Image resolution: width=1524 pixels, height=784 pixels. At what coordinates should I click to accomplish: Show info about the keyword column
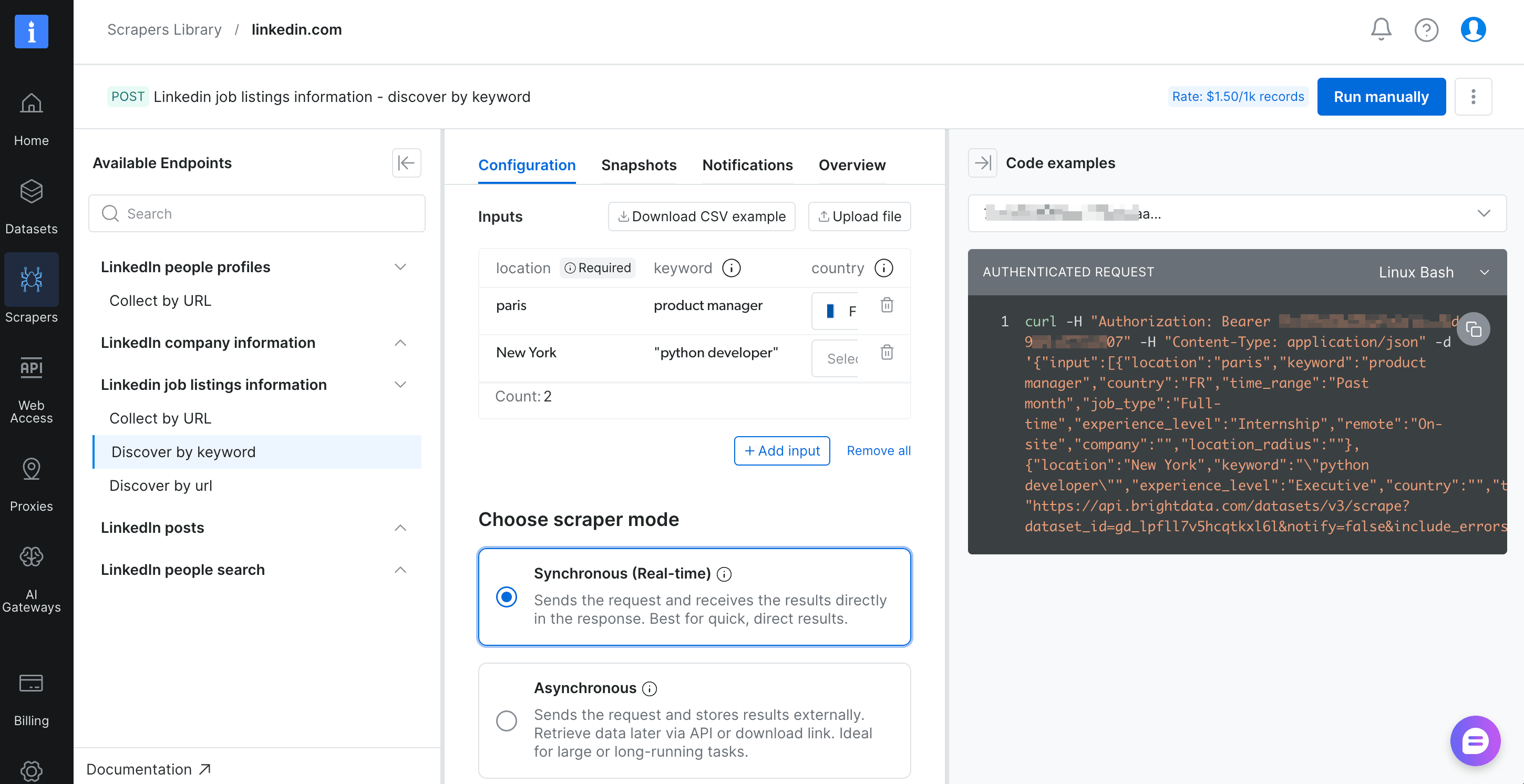pyautogui.click(x=731, y=268)
